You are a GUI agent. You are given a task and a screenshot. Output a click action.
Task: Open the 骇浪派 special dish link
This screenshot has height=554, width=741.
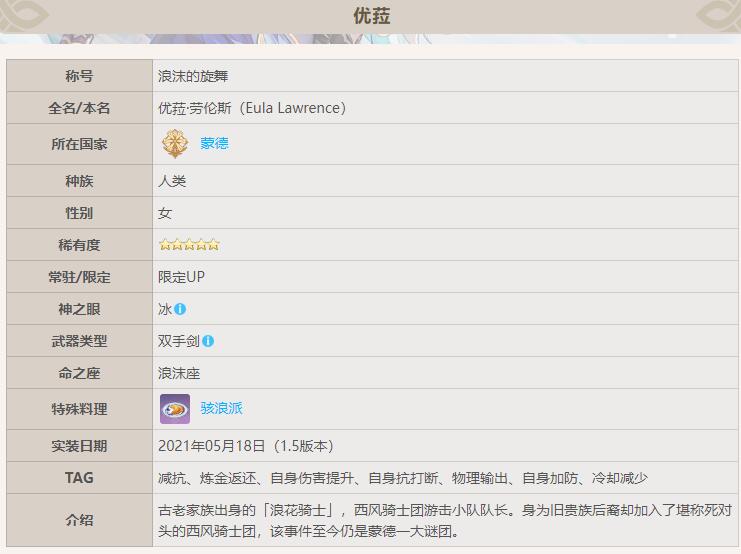pos(221,408)
